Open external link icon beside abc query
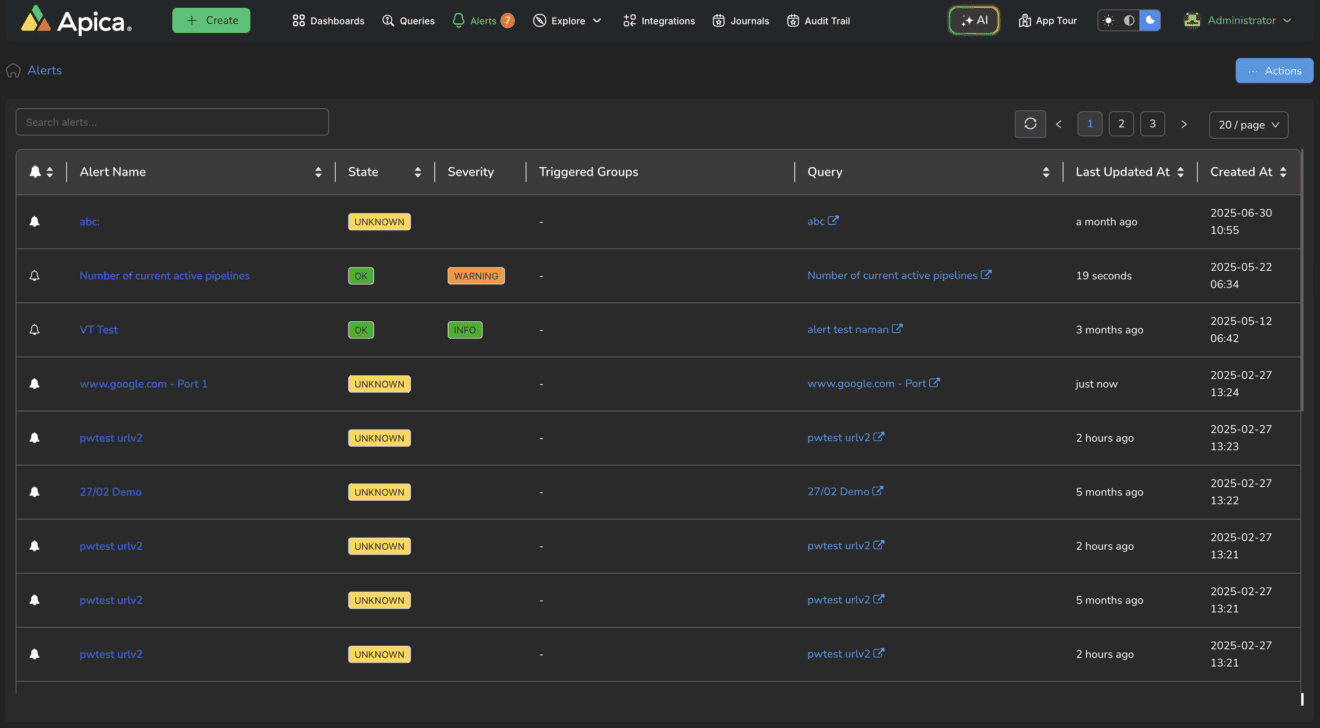 pos(834,221)
